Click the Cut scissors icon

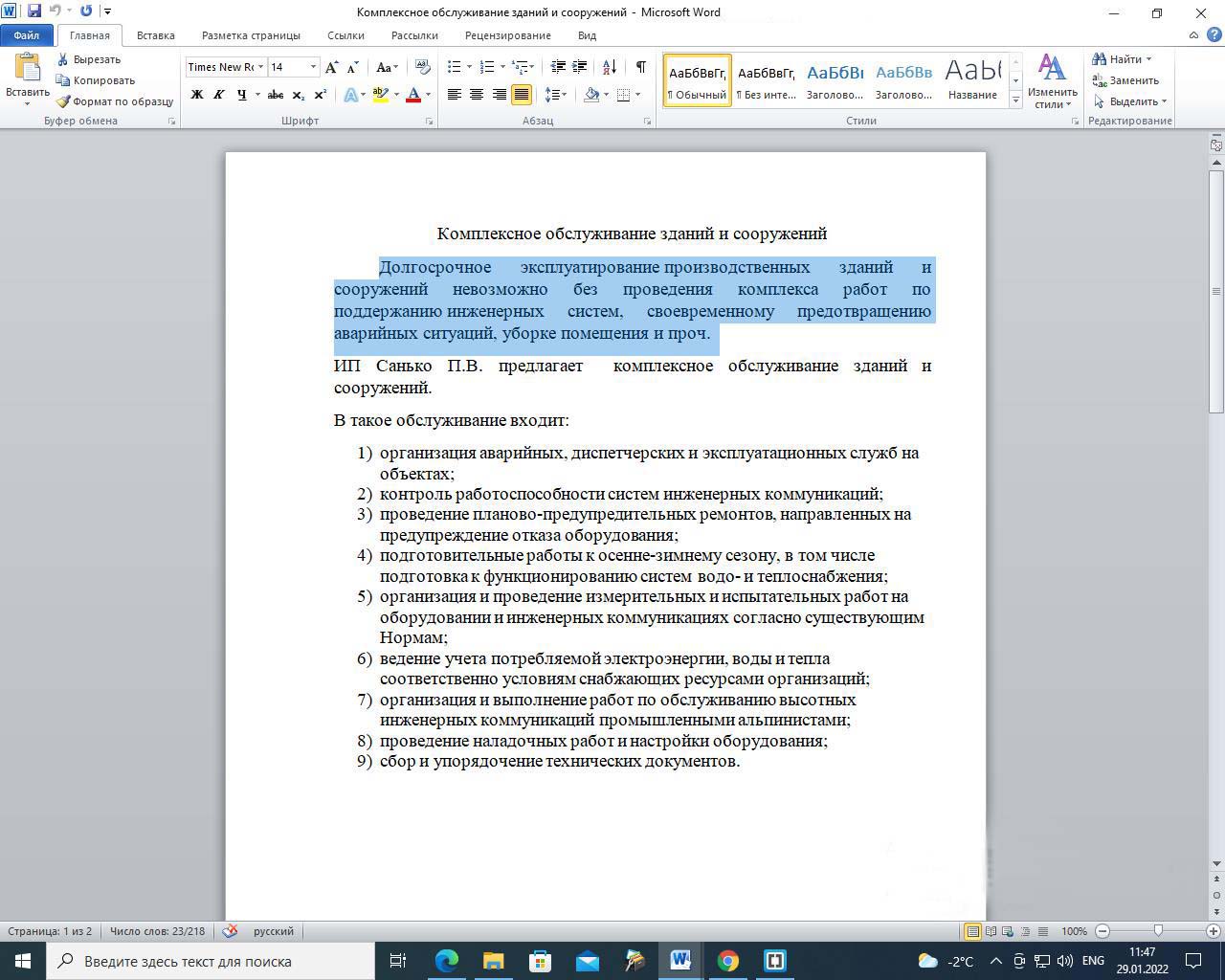[x=63, y=59]
